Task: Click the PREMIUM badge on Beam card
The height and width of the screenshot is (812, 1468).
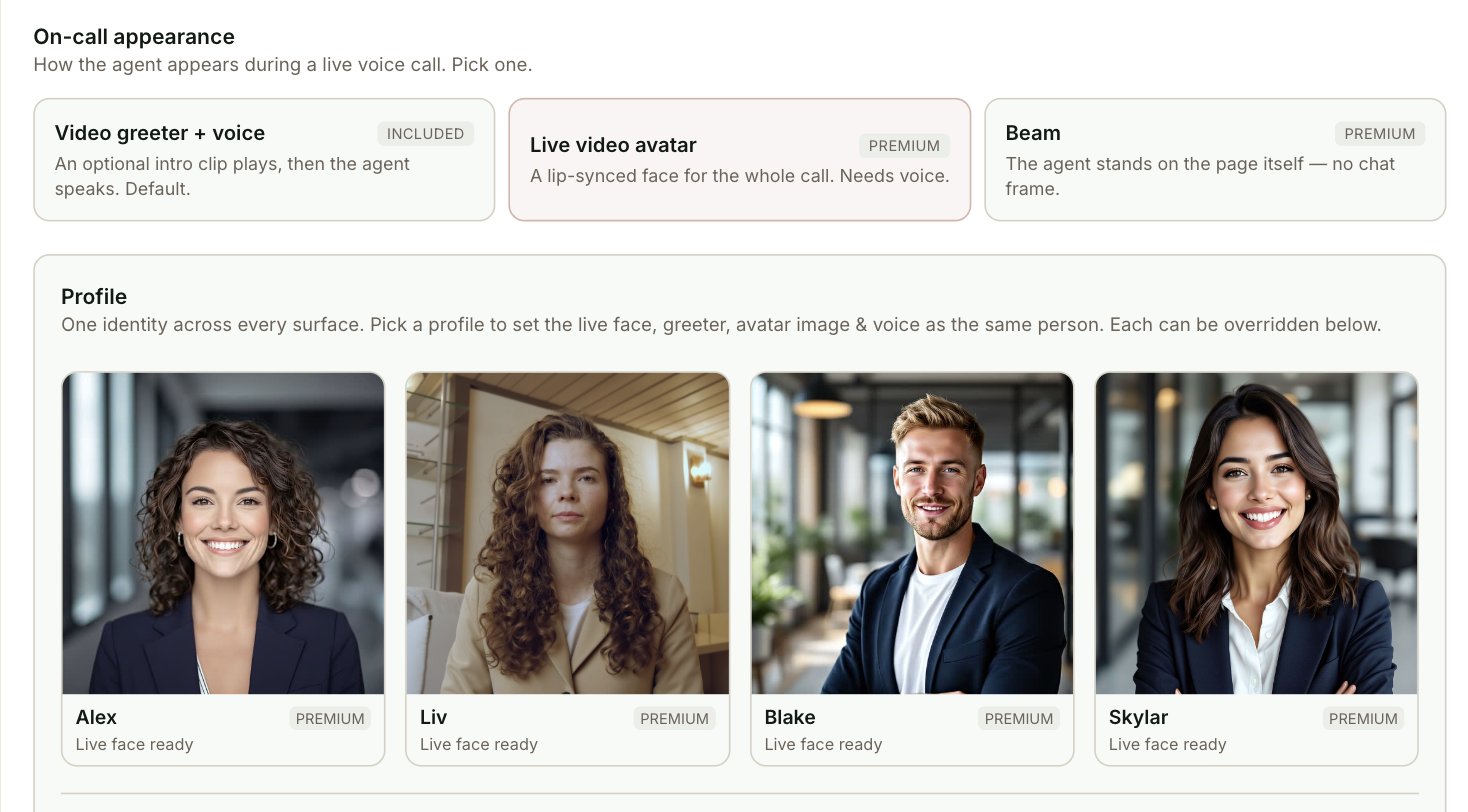Action: [x=1379, y=134]
